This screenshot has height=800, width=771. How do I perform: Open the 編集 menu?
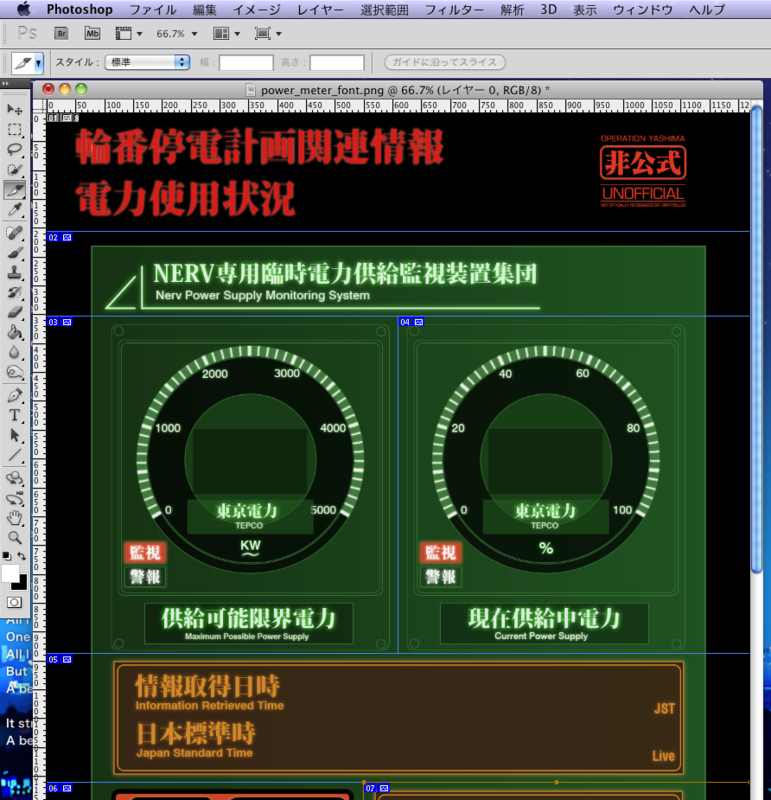[205, 9]
